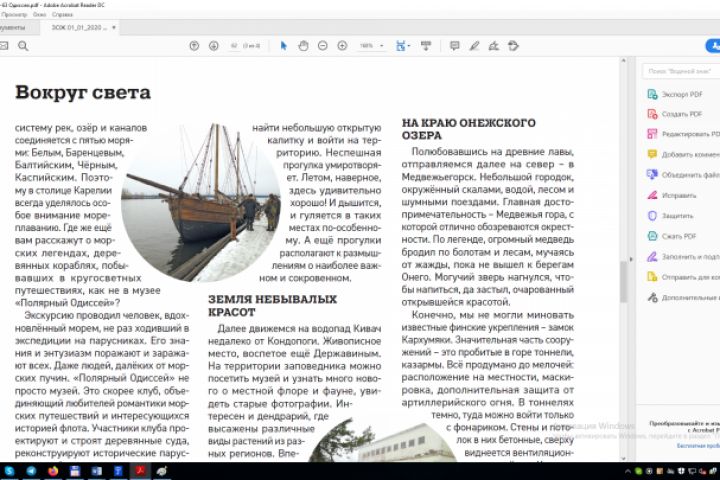Open the Окно menu

(x=39, y=15)
